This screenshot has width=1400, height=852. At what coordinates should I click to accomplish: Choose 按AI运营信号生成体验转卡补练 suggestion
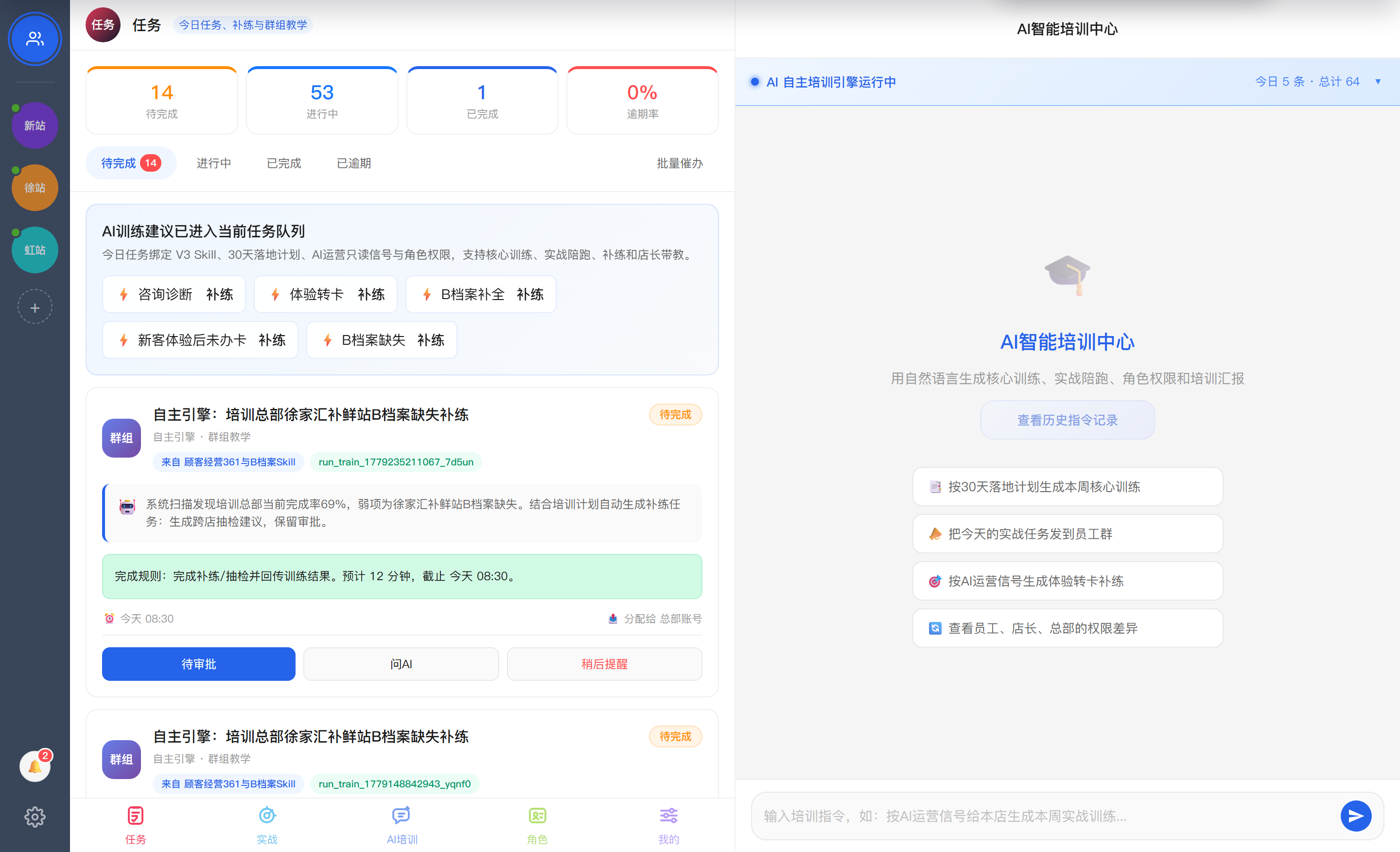1067,581
